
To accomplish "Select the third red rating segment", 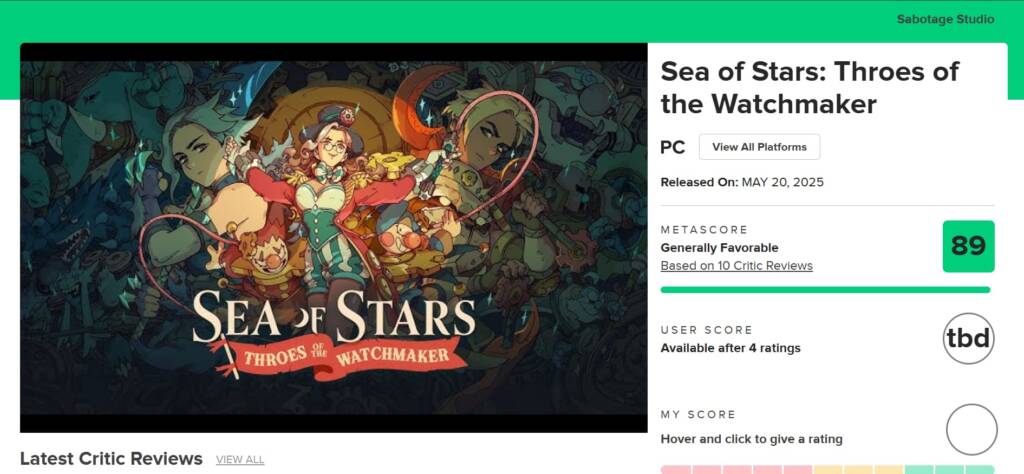I will [737, 469].
